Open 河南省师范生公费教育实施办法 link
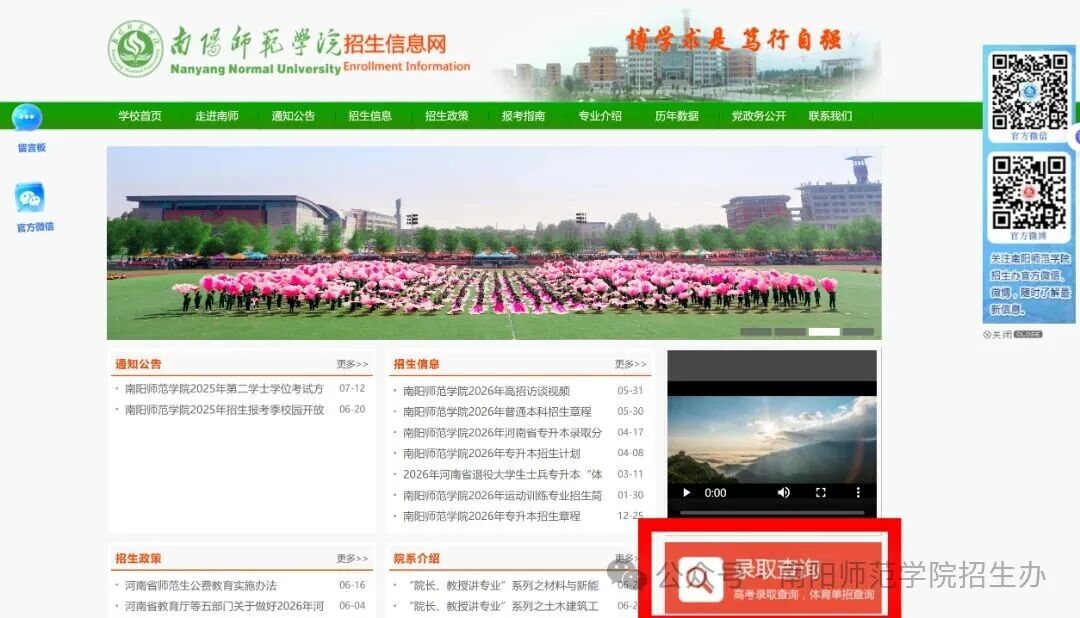The width and height of the screenshot is (1080, 618). 200,585
